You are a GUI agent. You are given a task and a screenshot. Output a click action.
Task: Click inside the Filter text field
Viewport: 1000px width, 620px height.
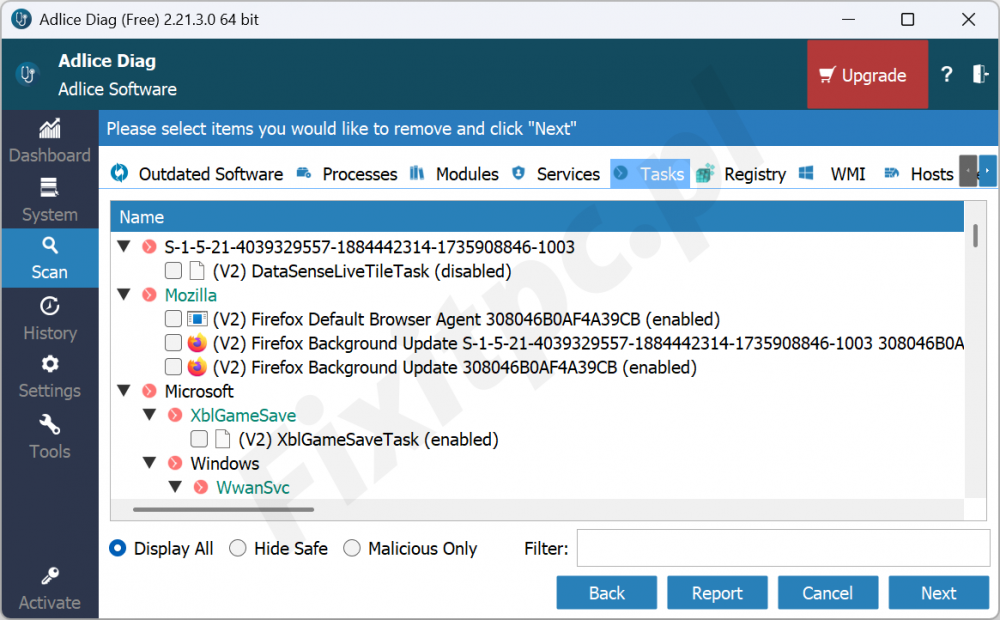pyautogui.click(x=782, y=548)
